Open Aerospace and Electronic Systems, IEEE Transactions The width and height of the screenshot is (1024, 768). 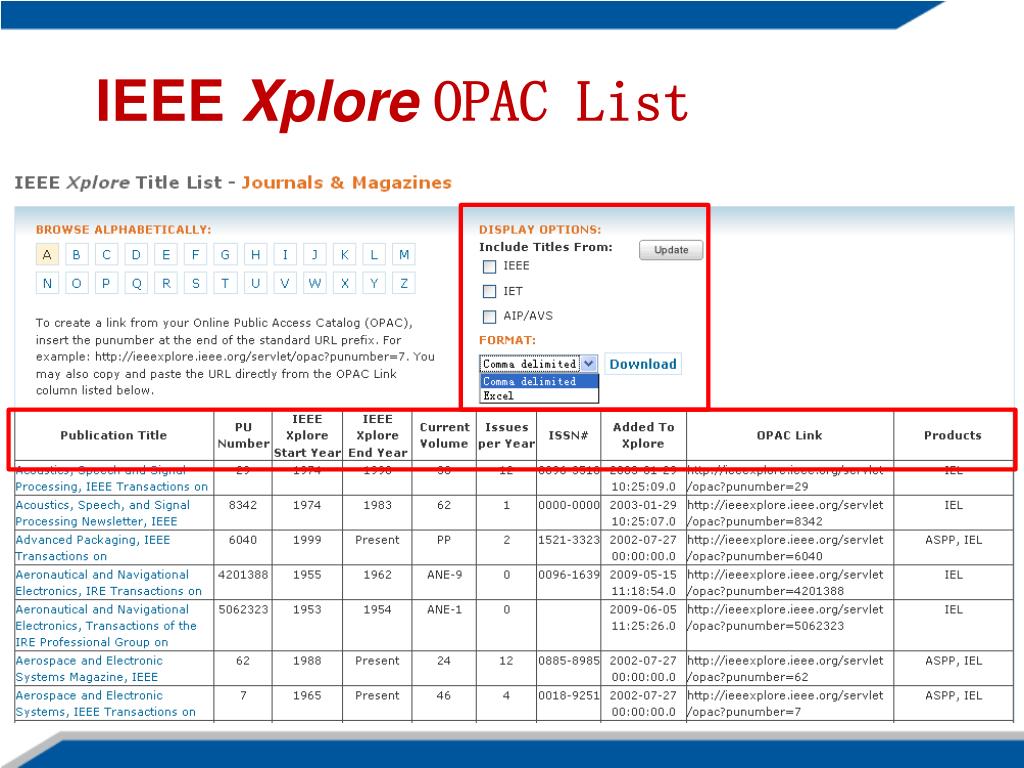[106, 703]
